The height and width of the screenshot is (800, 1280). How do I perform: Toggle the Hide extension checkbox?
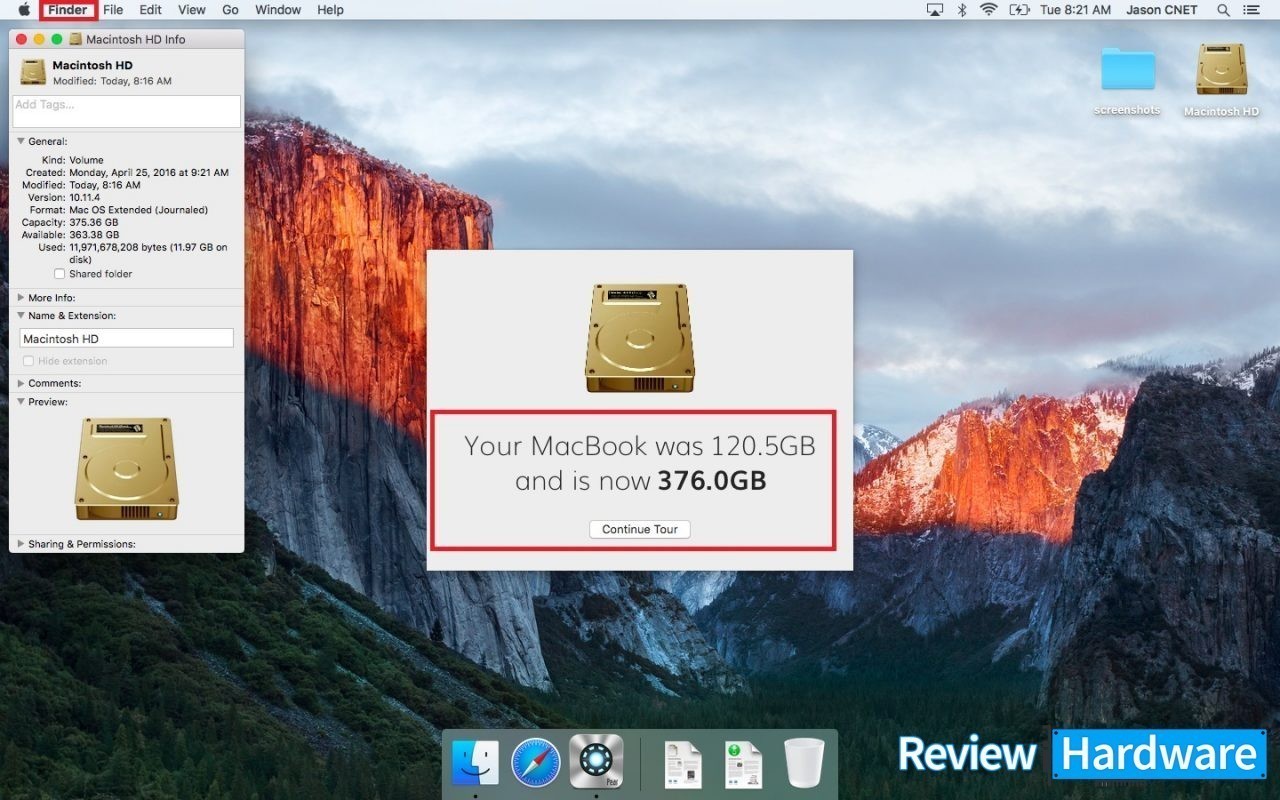coord(28,361)
